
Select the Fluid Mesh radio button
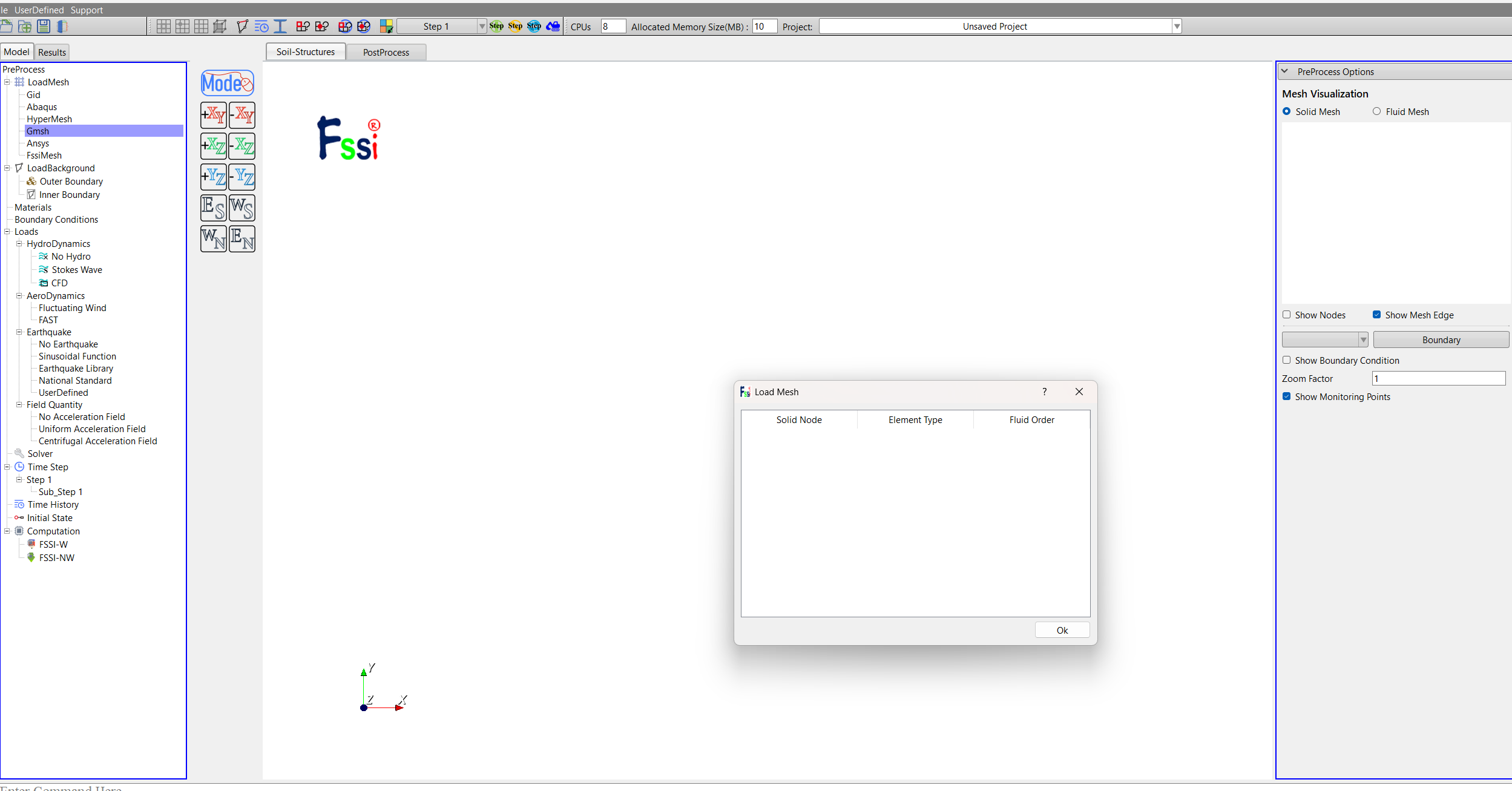tap(1377, 111)
